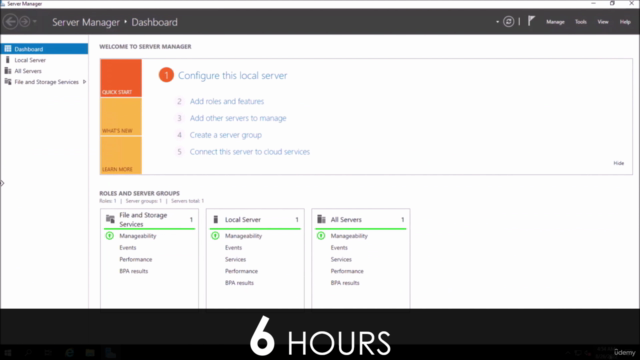Open Manageability in File and Storage tile
This screenshot has height=360, width=640.
138,236
